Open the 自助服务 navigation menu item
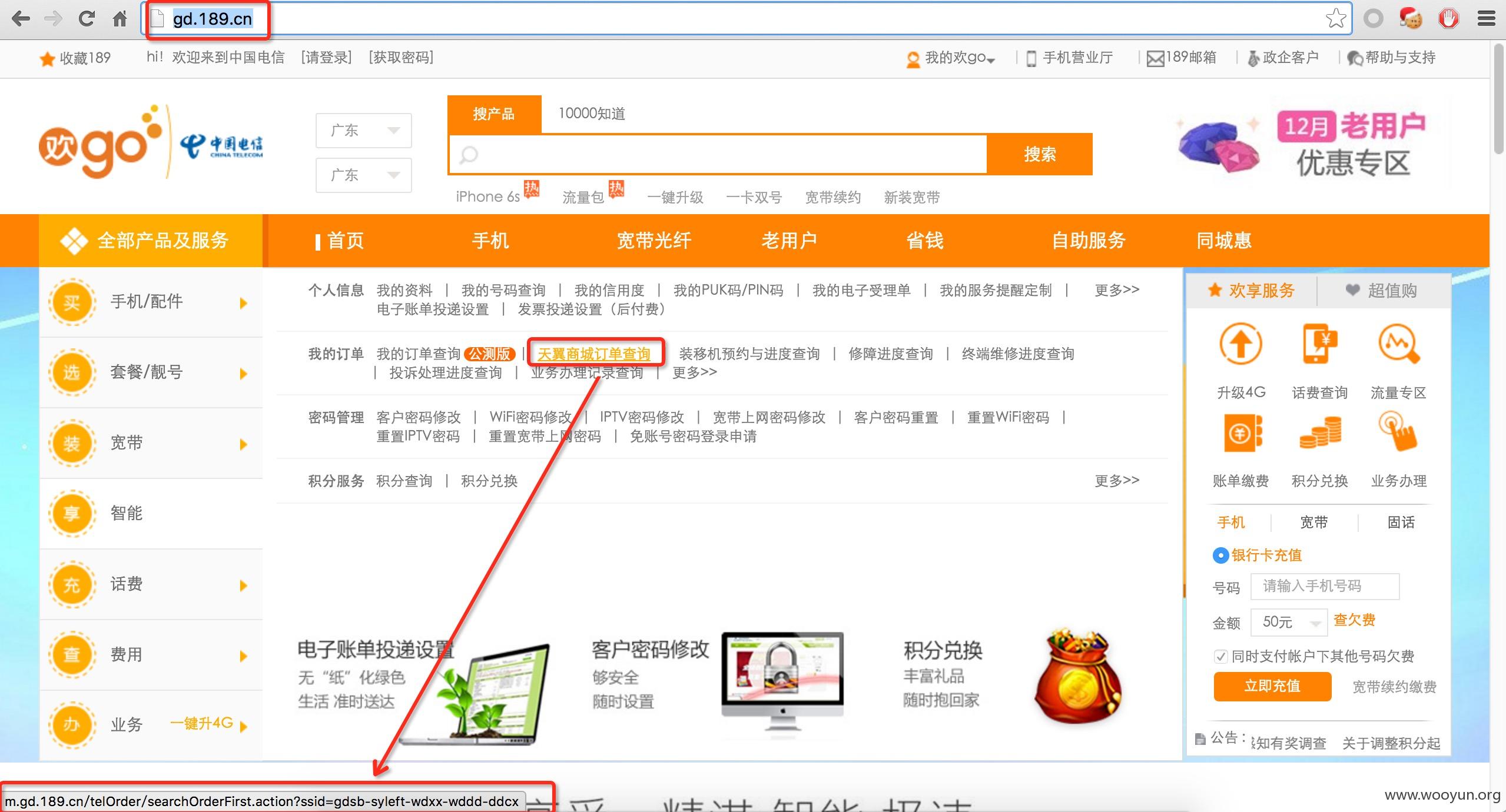1506x812 pixels. point(1089,241)
